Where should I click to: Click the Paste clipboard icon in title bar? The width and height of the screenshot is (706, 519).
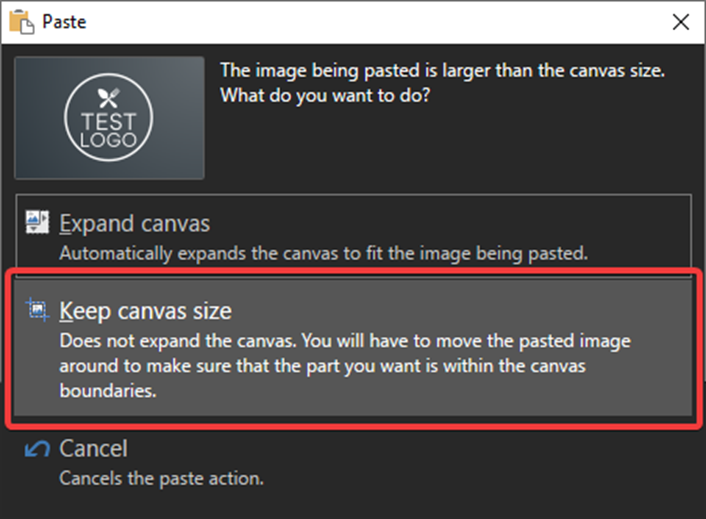tap(21, 22)
